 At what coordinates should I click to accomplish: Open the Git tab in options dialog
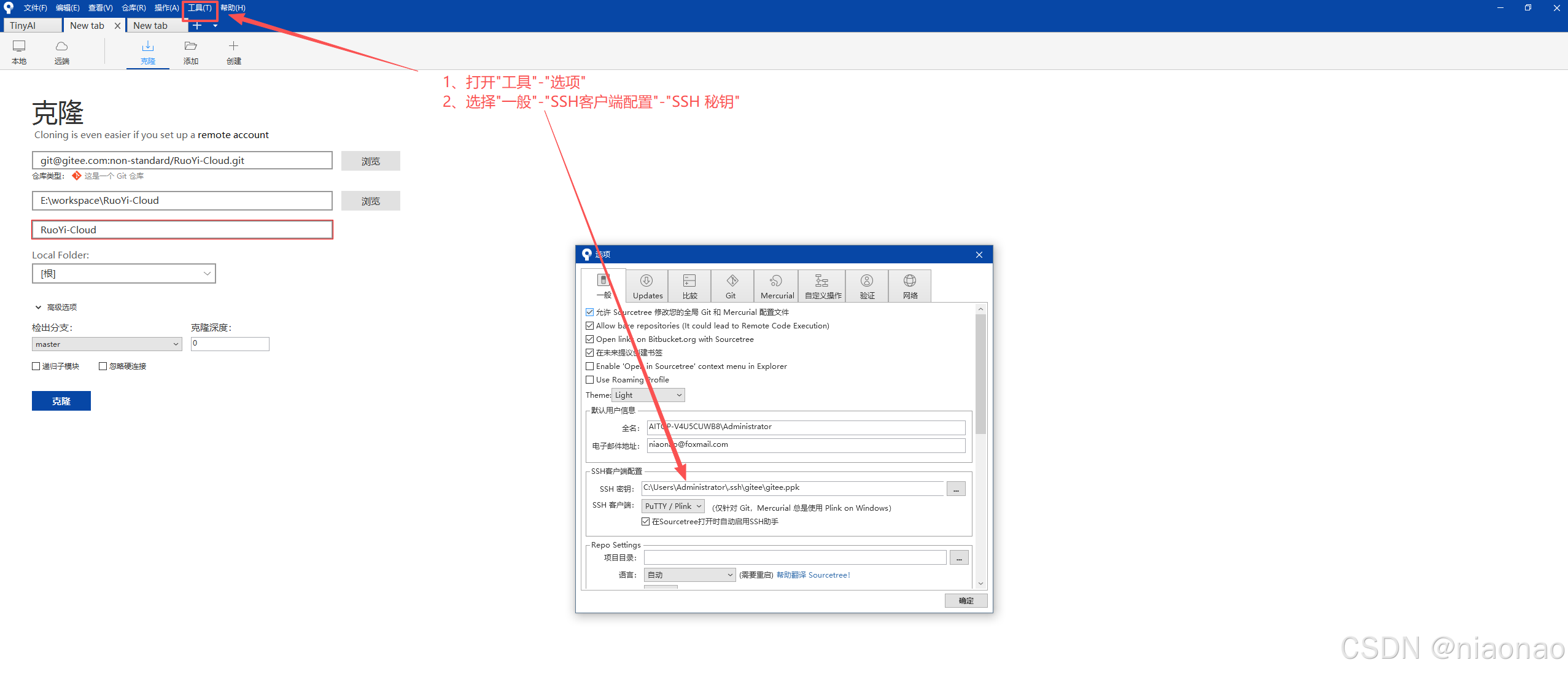coord(732,286)
